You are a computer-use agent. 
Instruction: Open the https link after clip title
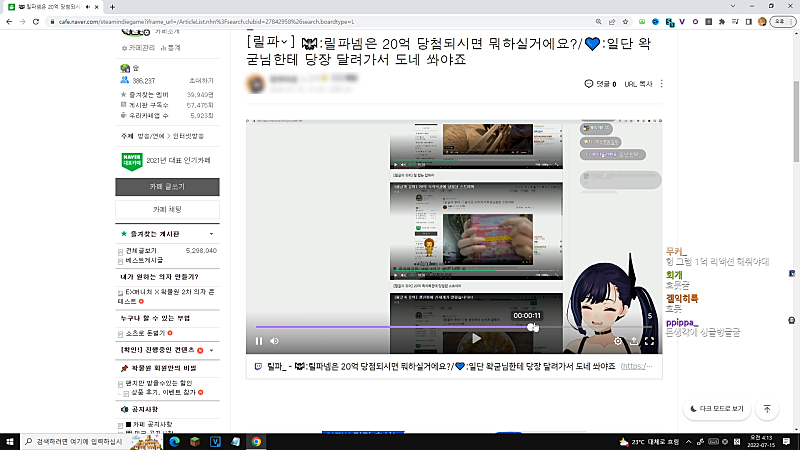(636, 366)
